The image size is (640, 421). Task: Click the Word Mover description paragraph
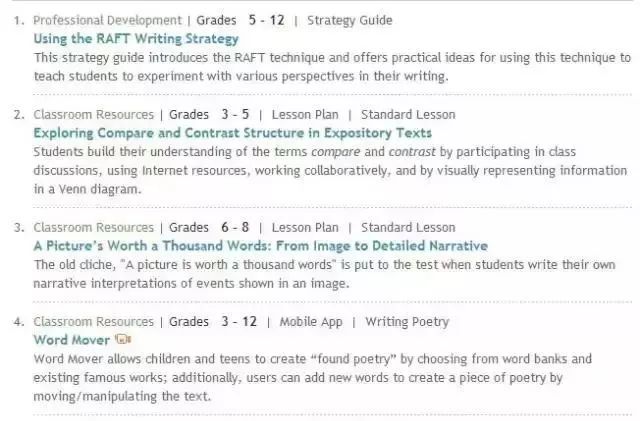(313, 378)
